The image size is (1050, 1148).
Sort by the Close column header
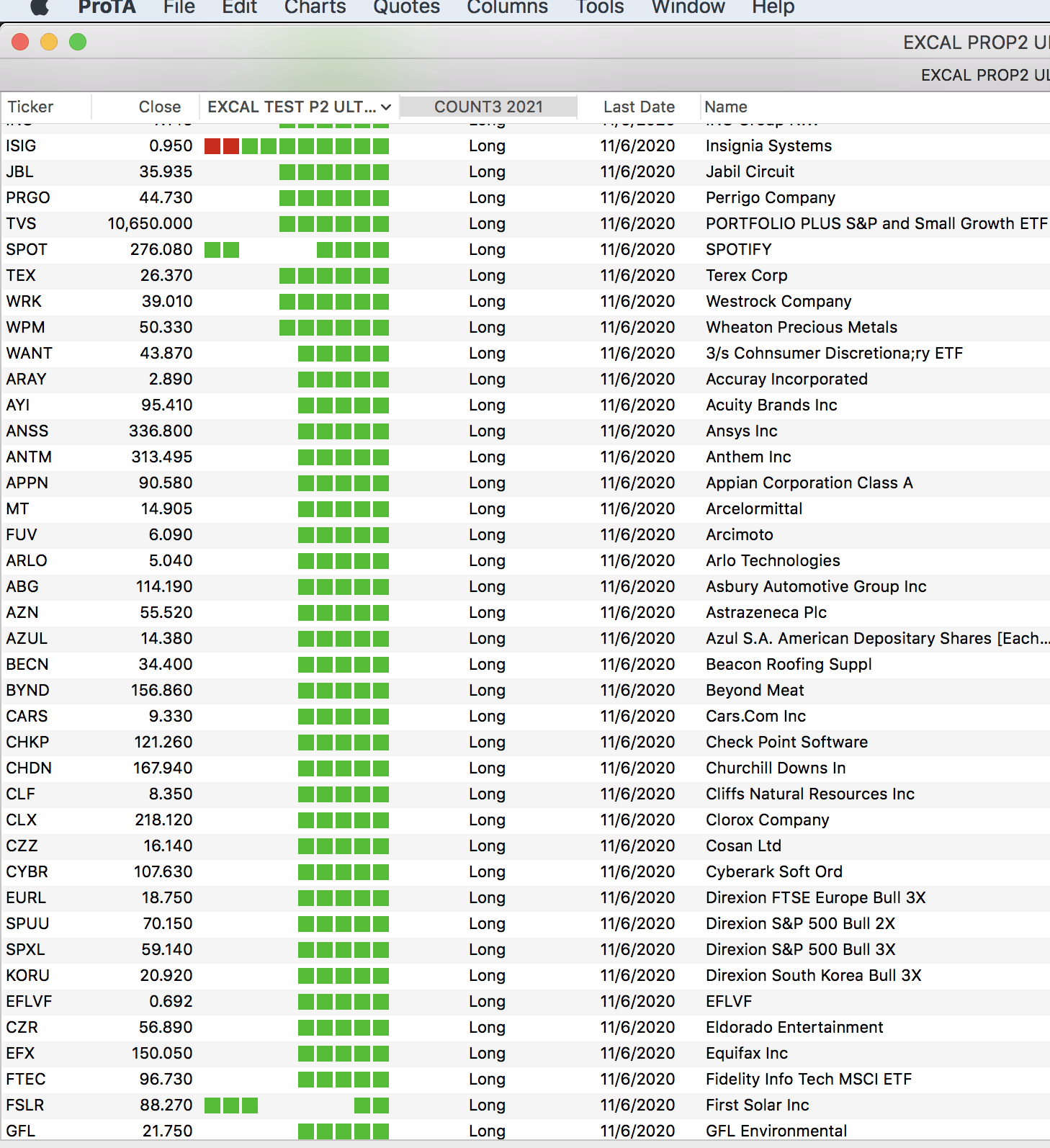tap(159, 107)
